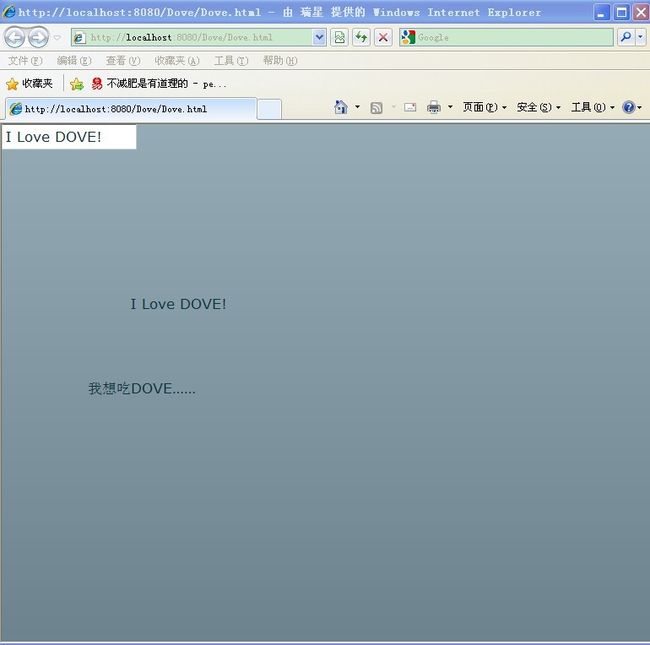Open the 编辑(E) menu
Viewport: 650px width, 645px height.
click(74, 61)
